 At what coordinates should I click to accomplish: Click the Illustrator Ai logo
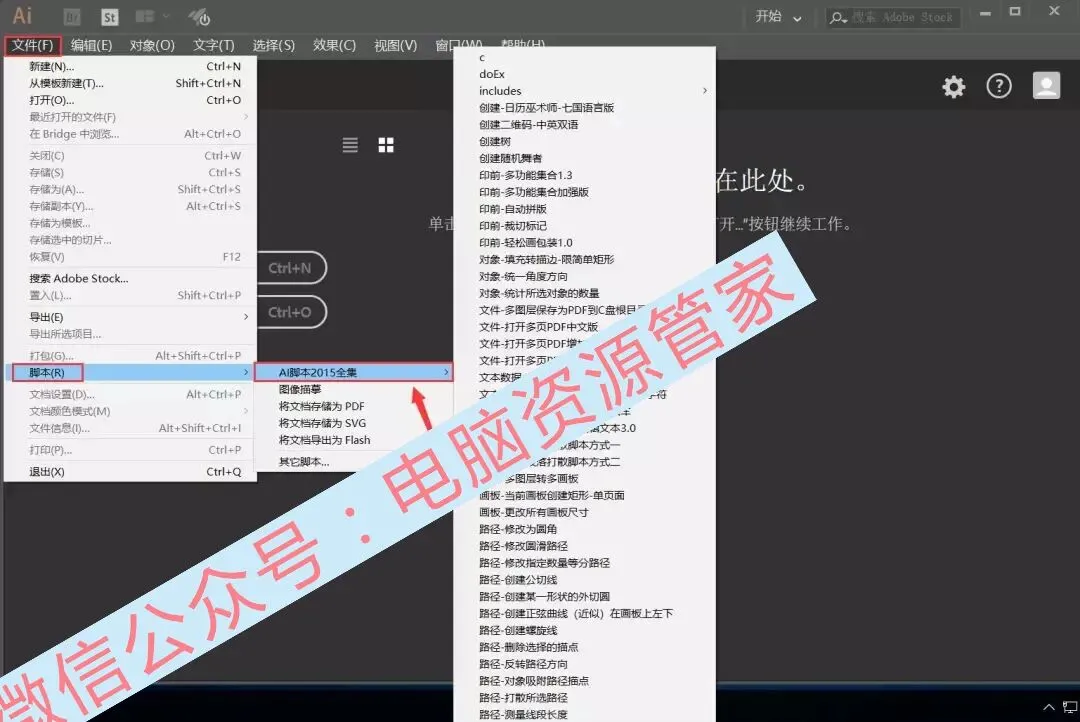pyautogui.click(x=23, y=16)
